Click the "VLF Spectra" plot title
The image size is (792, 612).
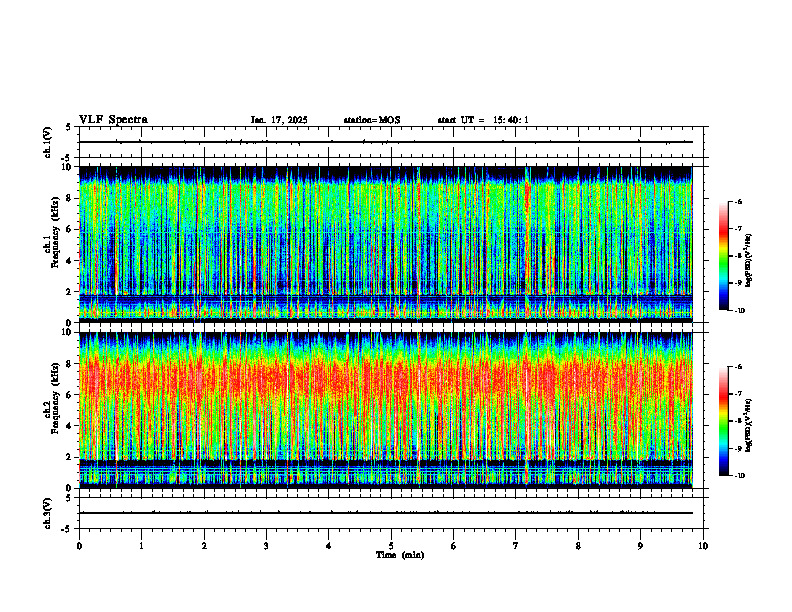point(113,119)
